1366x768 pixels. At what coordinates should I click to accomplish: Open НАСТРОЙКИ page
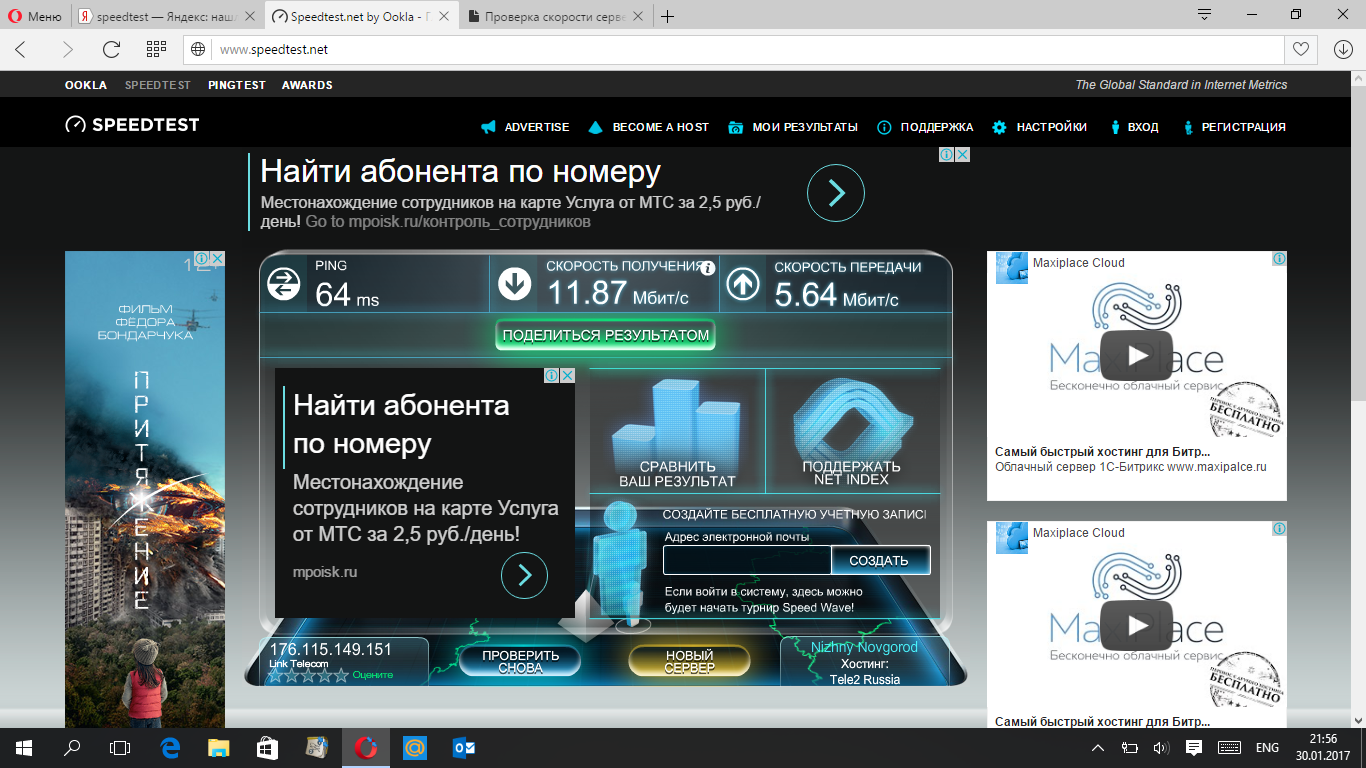click(x=1040, y=127)
